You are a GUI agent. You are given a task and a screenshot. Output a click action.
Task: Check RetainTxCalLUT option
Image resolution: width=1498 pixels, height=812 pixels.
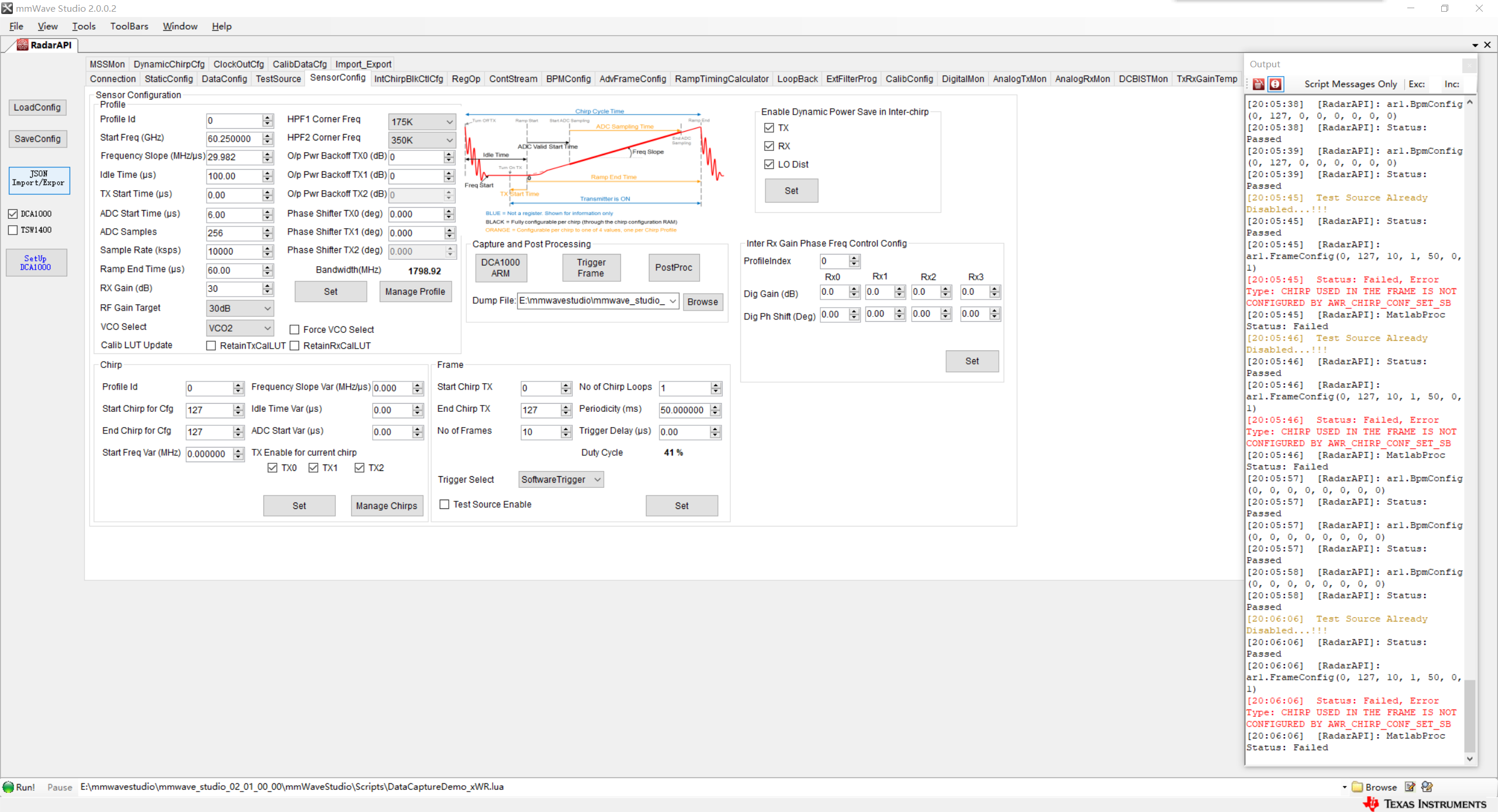pos(211,346)
